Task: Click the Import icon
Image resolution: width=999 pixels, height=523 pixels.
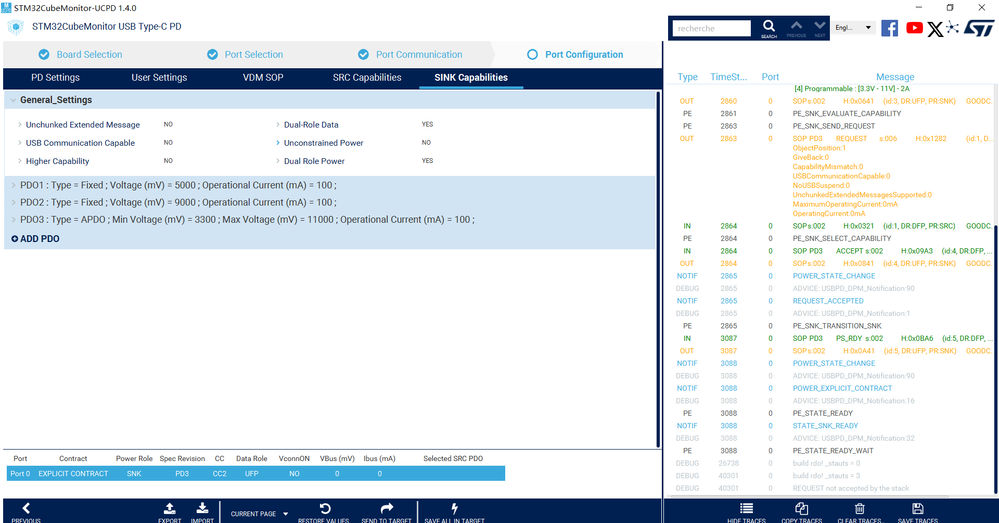Action: [x=202, y=508]
